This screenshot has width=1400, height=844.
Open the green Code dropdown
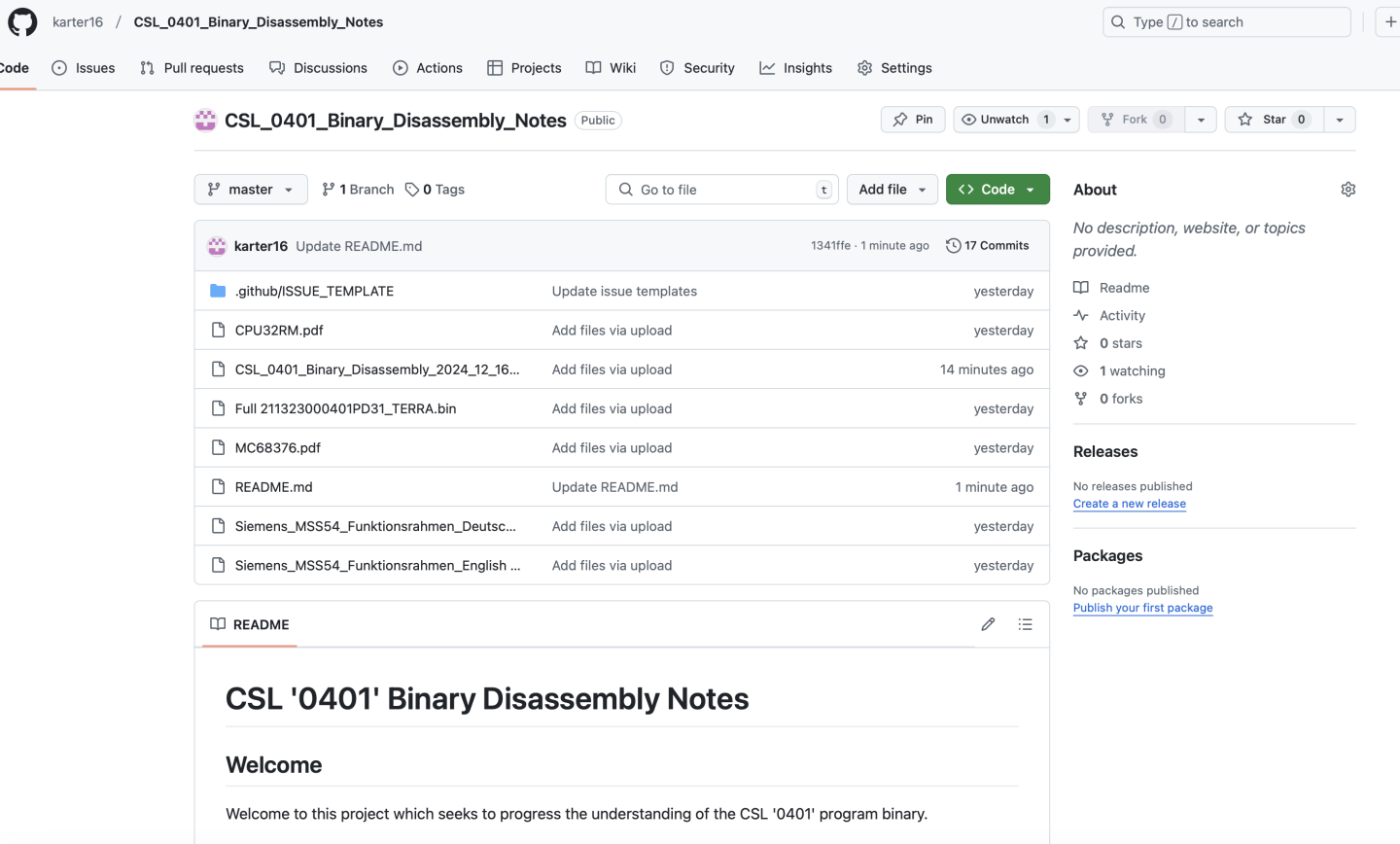tap(997, 190)
